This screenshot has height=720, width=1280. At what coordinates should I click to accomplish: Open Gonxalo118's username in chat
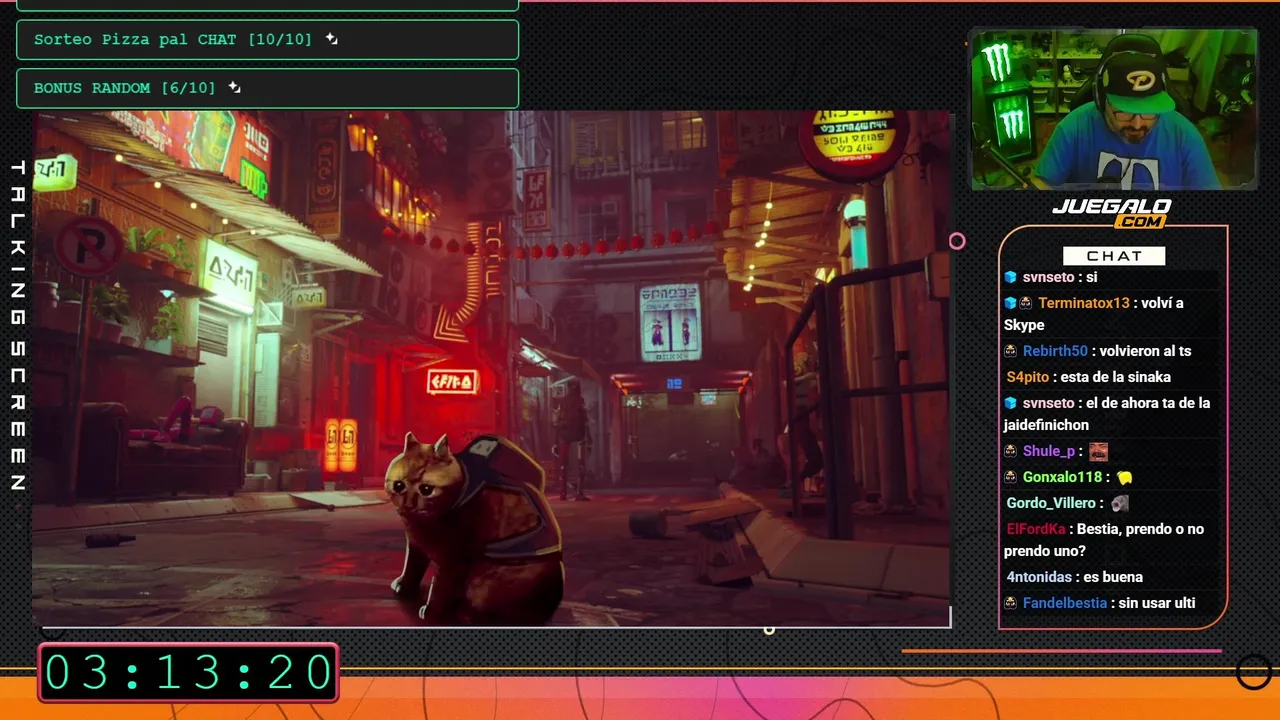[x=1062, y=477]
